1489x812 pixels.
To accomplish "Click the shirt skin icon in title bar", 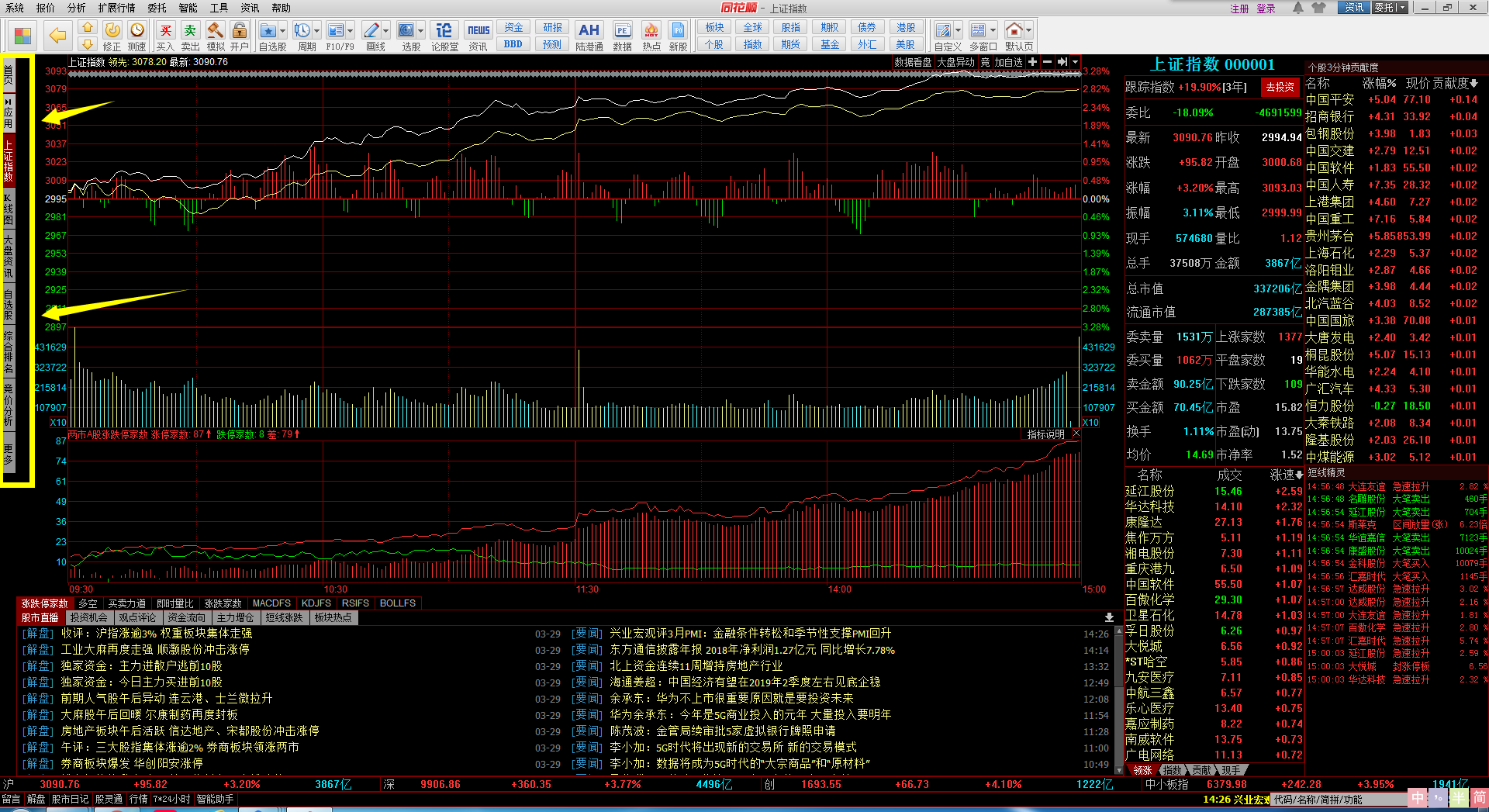I will [1318, 8].
